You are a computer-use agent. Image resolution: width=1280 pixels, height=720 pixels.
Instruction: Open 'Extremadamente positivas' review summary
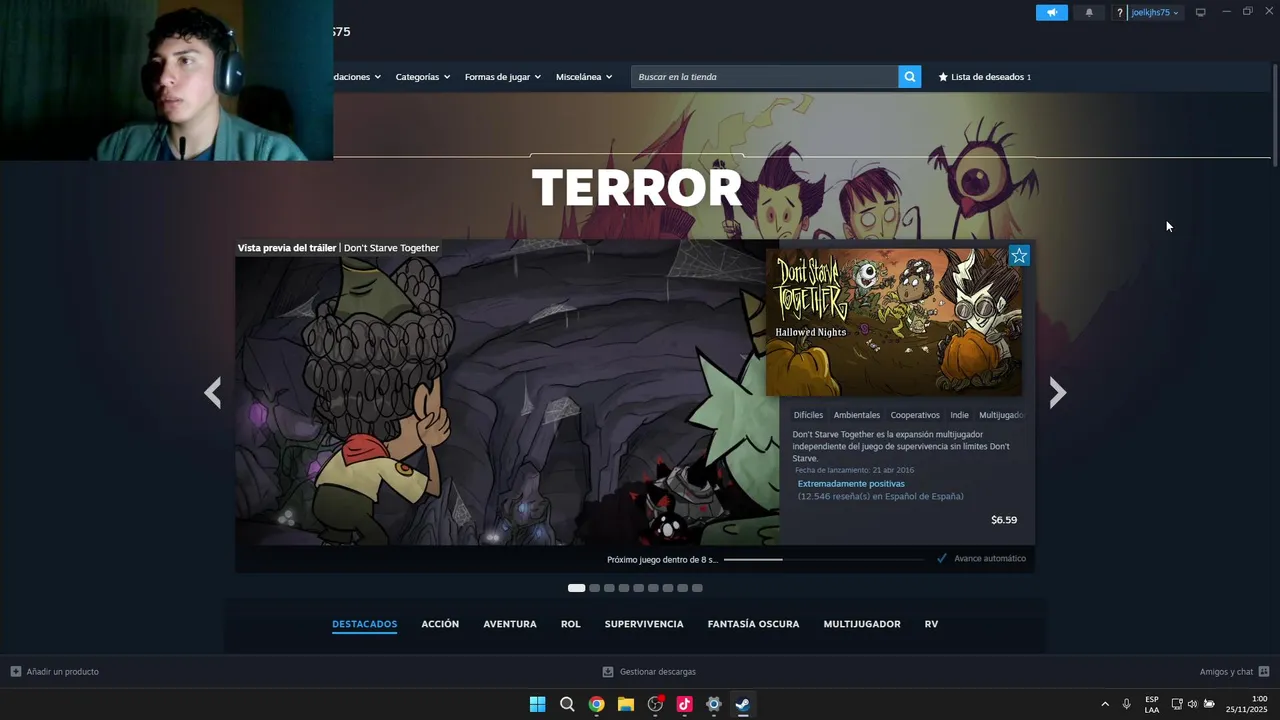click(851, 484)
